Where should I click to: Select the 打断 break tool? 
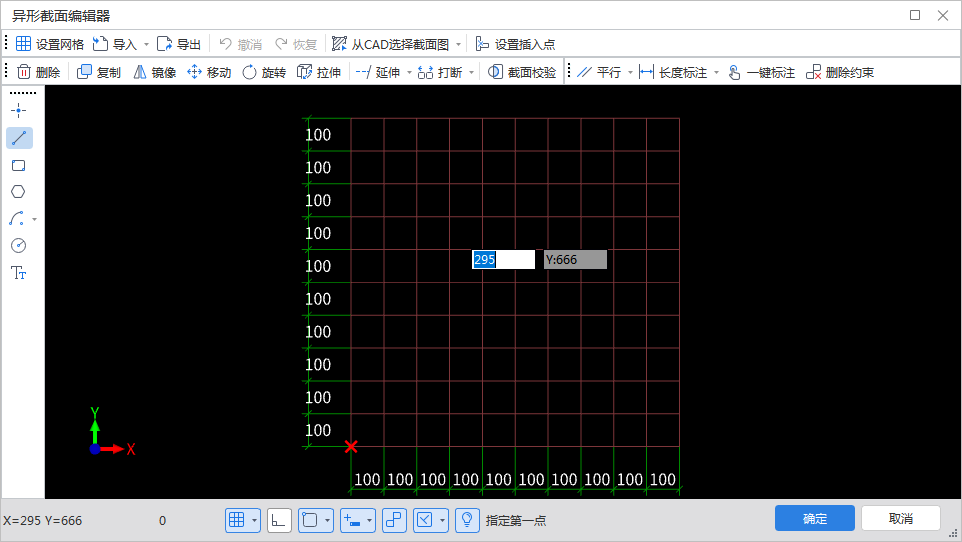pos(440,72)
